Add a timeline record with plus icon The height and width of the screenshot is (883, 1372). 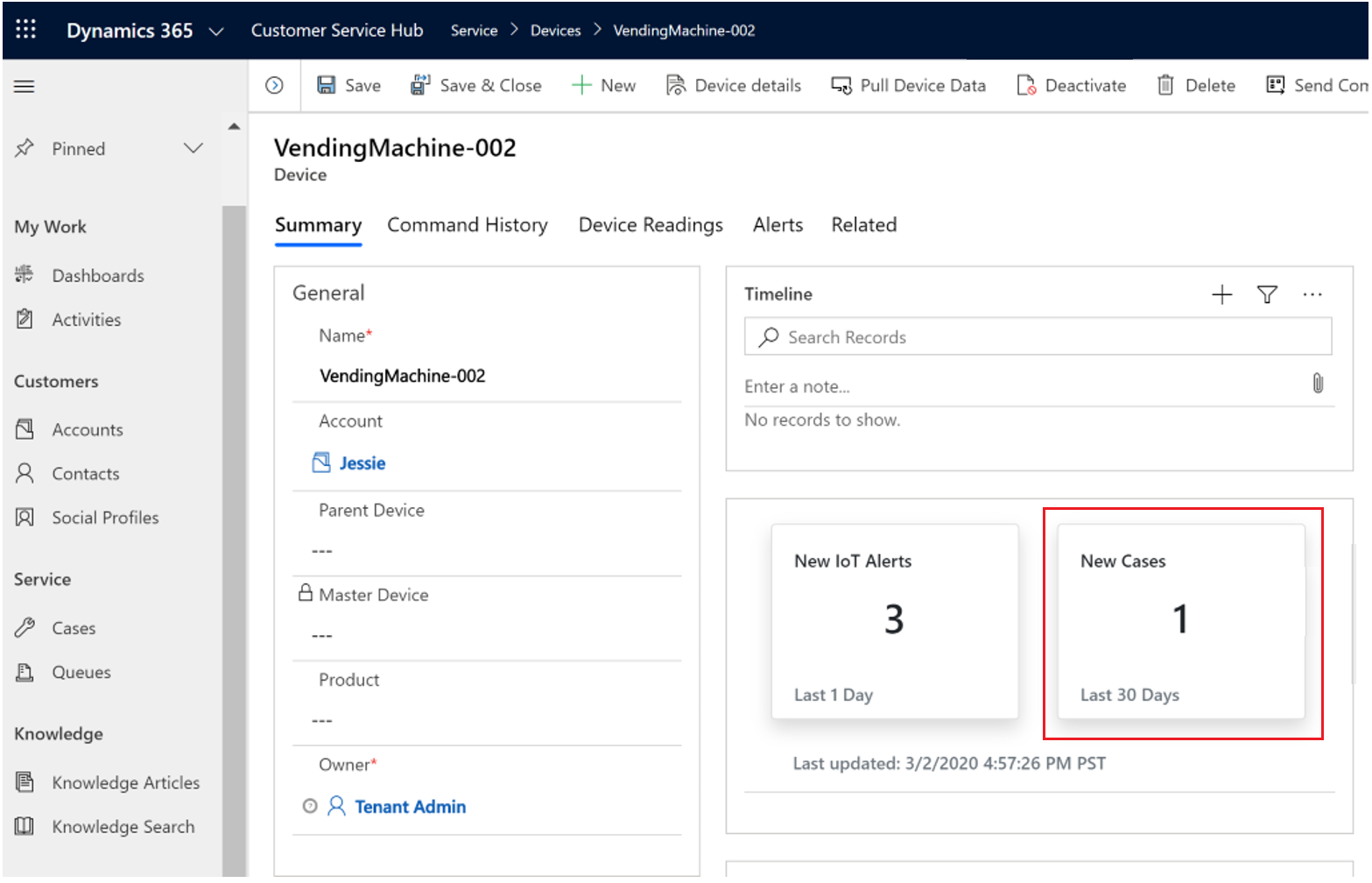pyautogui.click(x=1221, y=294)
